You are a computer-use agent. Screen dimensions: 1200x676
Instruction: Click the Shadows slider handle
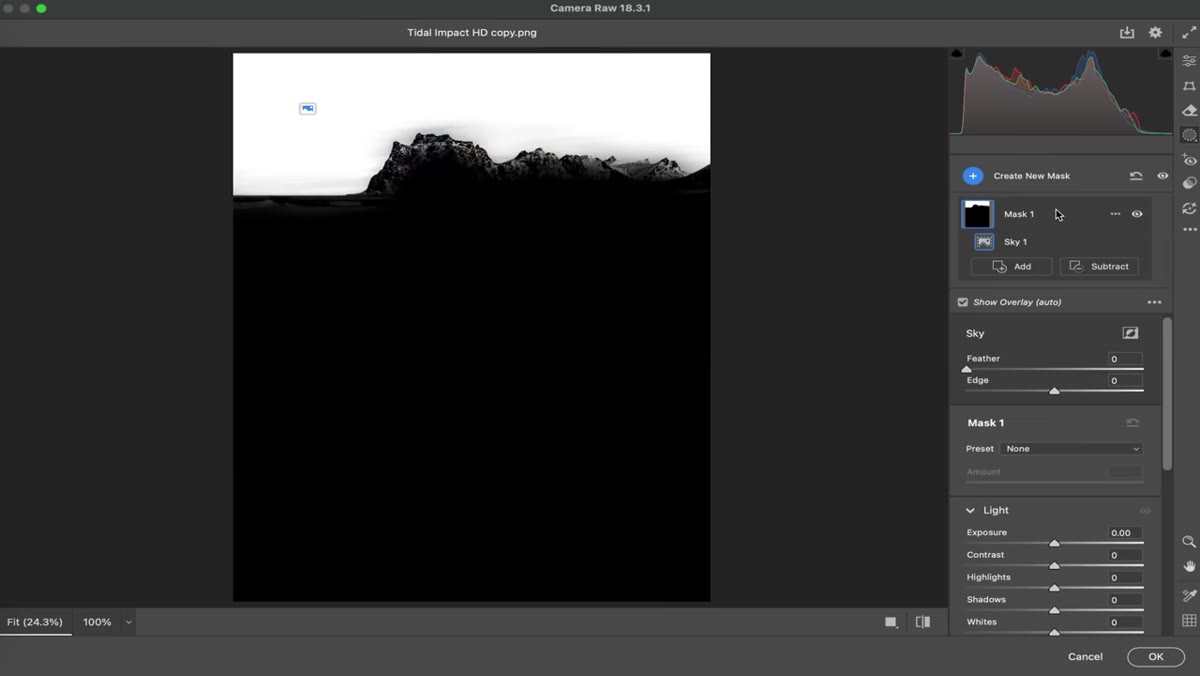click(1054, 610)
